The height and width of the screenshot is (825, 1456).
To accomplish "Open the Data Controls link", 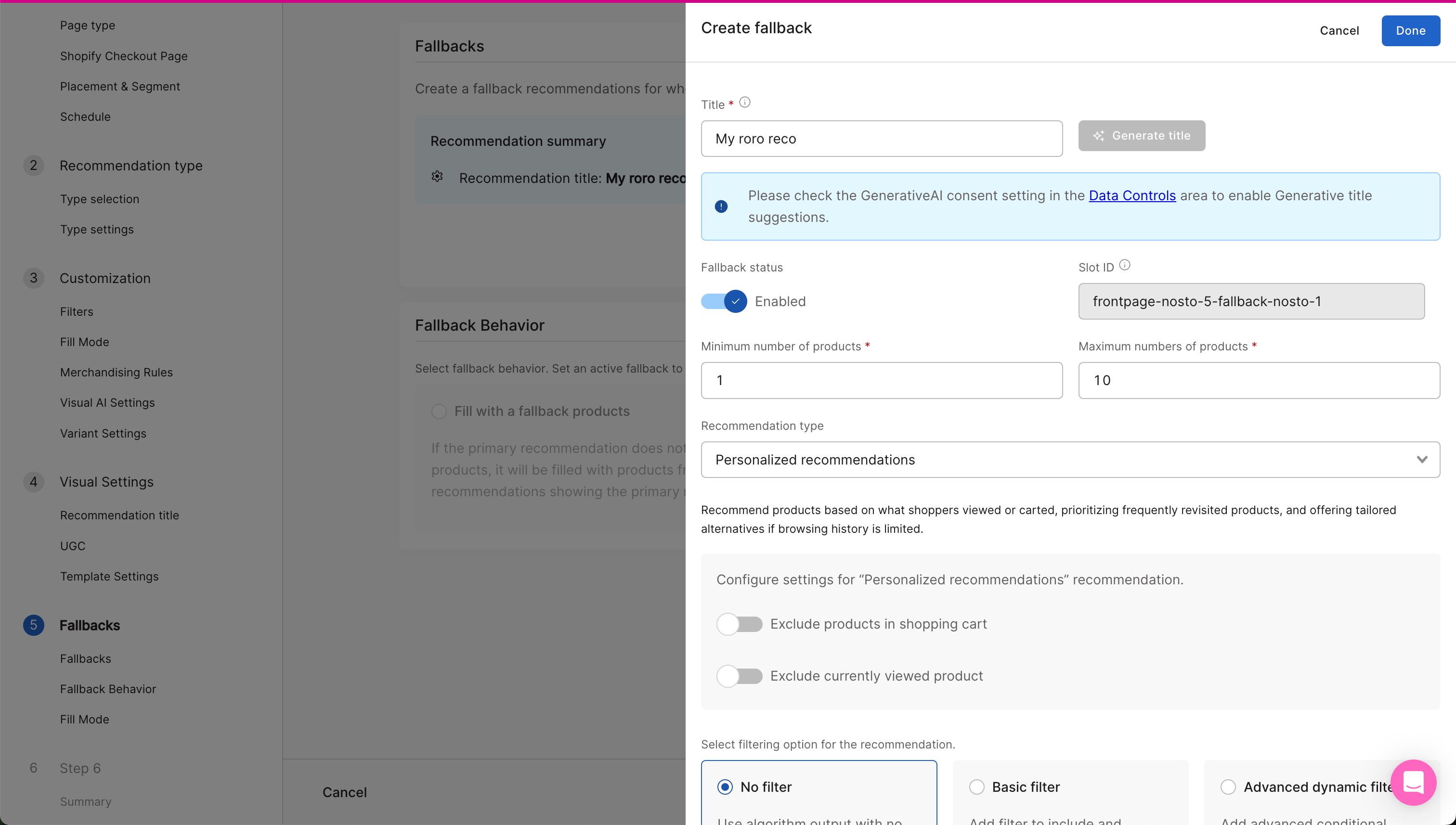I will [x=1132, y=195].
